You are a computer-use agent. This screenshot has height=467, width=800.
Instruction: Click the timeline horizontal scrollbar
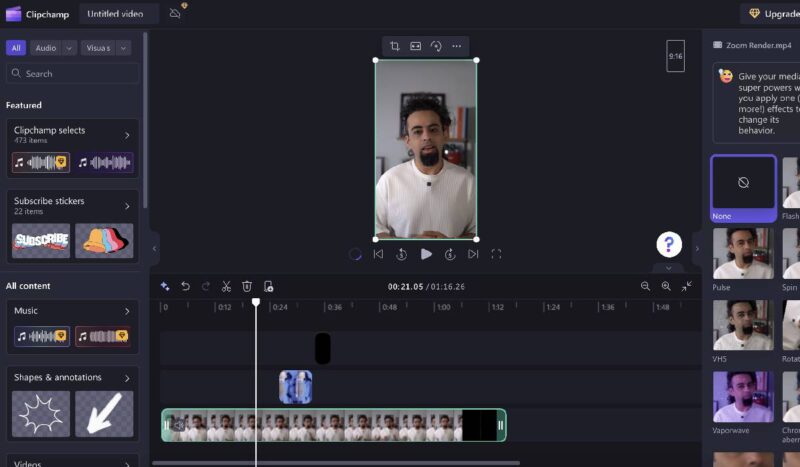pos(336,463)
